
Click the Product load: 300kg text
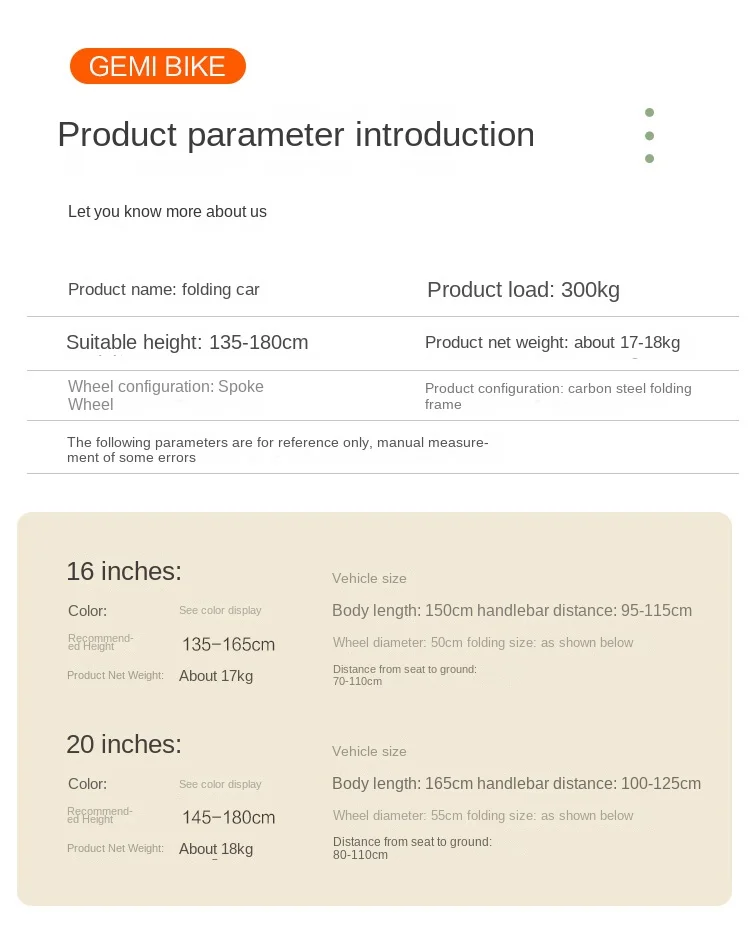(x=523, y=290)
